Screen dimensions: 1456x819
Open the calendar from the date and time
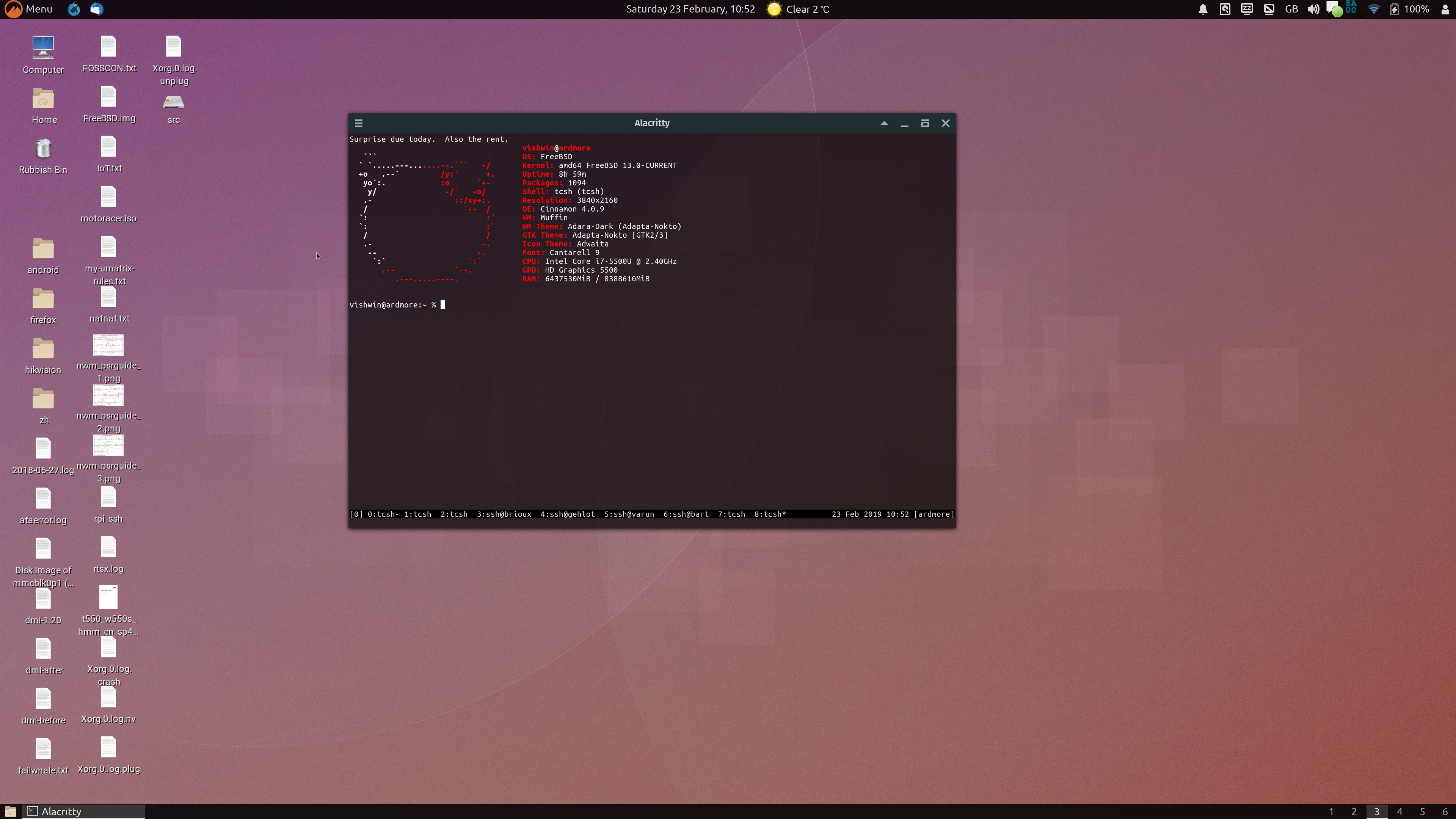click(690, 9)
